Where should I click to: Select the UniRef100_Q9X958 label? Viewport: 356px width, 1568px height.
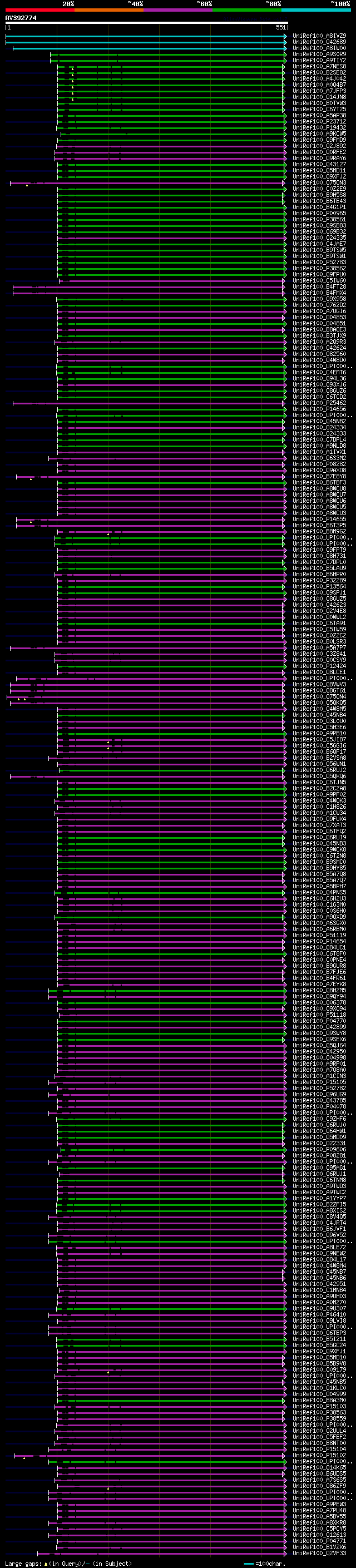[319, 299]
